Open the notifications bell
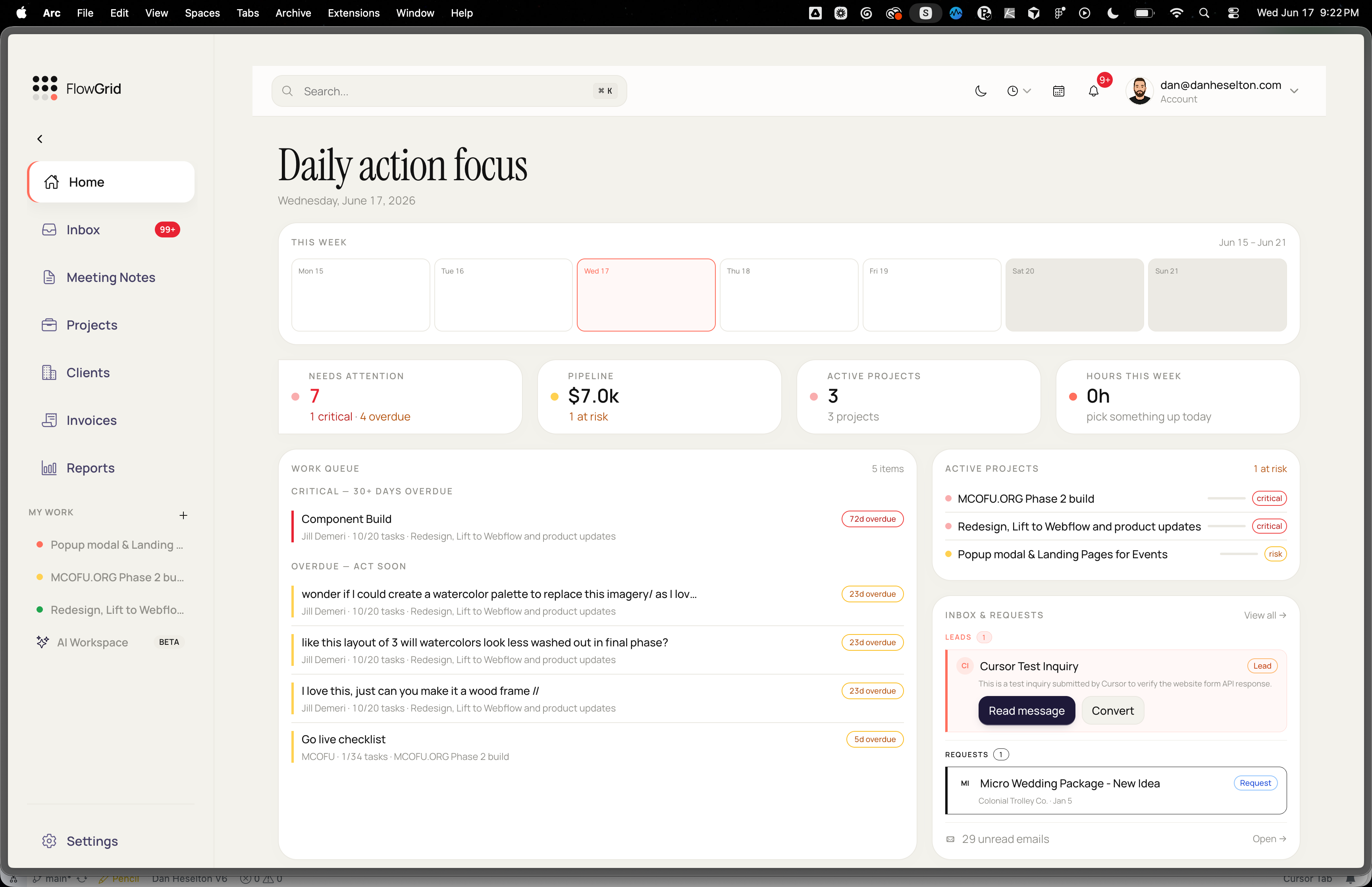This screenshot has width=1372, height=887. click(1093, 91)
